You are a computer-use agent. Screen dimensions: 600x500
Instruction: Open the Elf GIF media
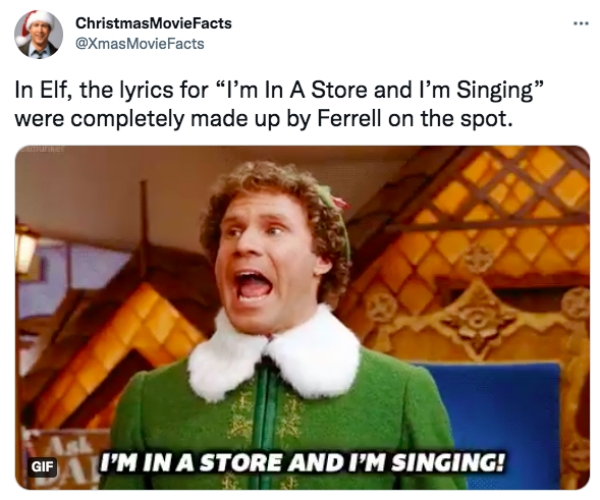302,318
